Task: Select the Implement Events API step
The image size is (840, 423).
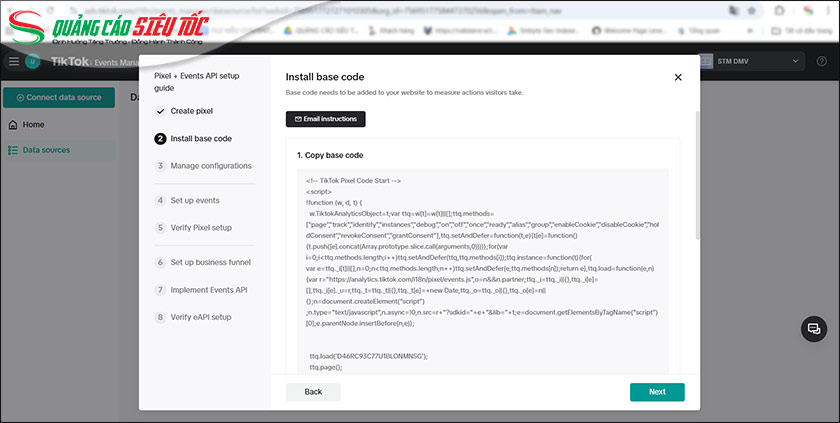Action: pos(208,290)
